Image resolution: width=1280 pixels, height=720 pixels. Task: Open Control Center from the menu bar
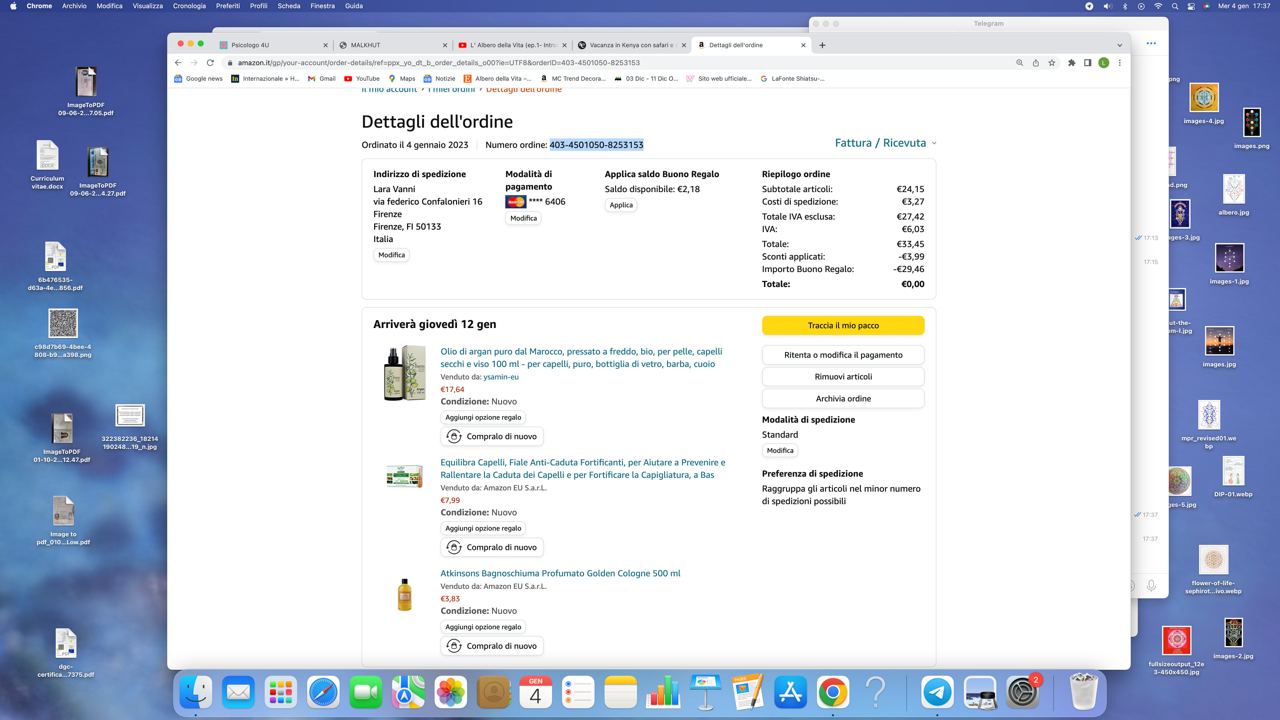tap(1191, 6)
